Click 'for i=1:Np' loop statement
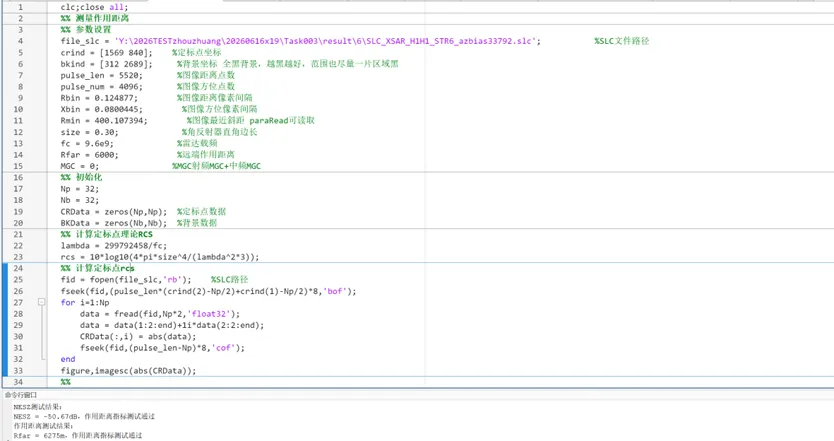 point(85,302)
